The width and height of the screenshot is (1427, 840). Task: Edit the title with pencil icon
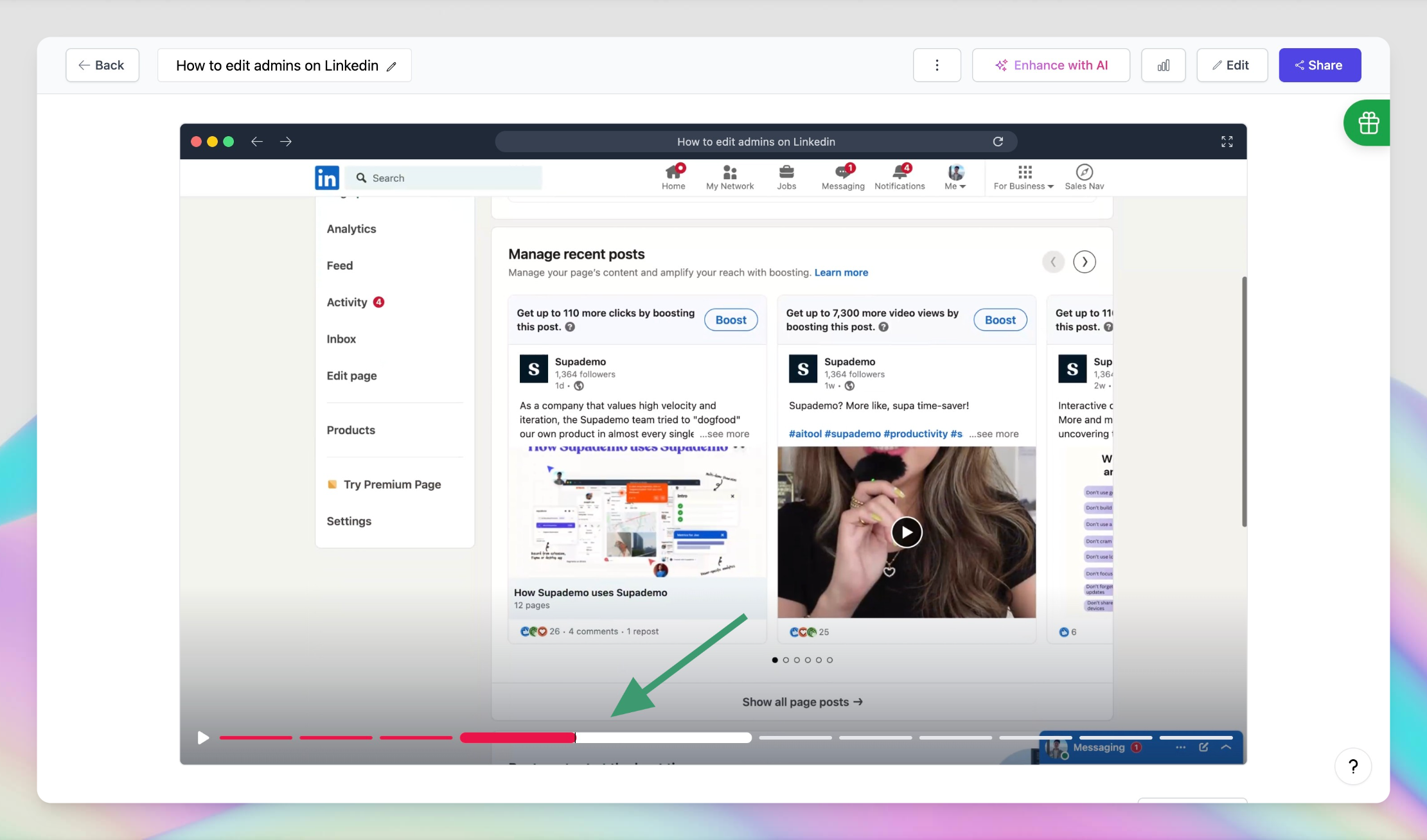pos(391,66)
